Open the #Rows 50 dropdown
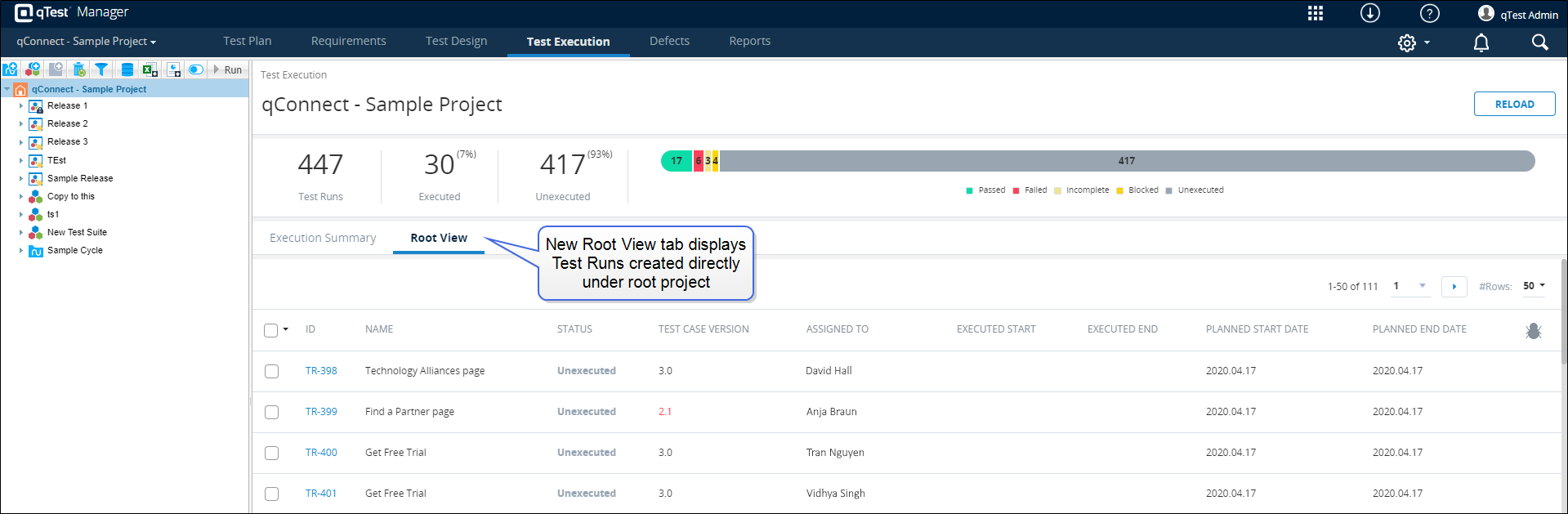The image size is (1568, 514). pyautogui.click(x=1534, y=286)
